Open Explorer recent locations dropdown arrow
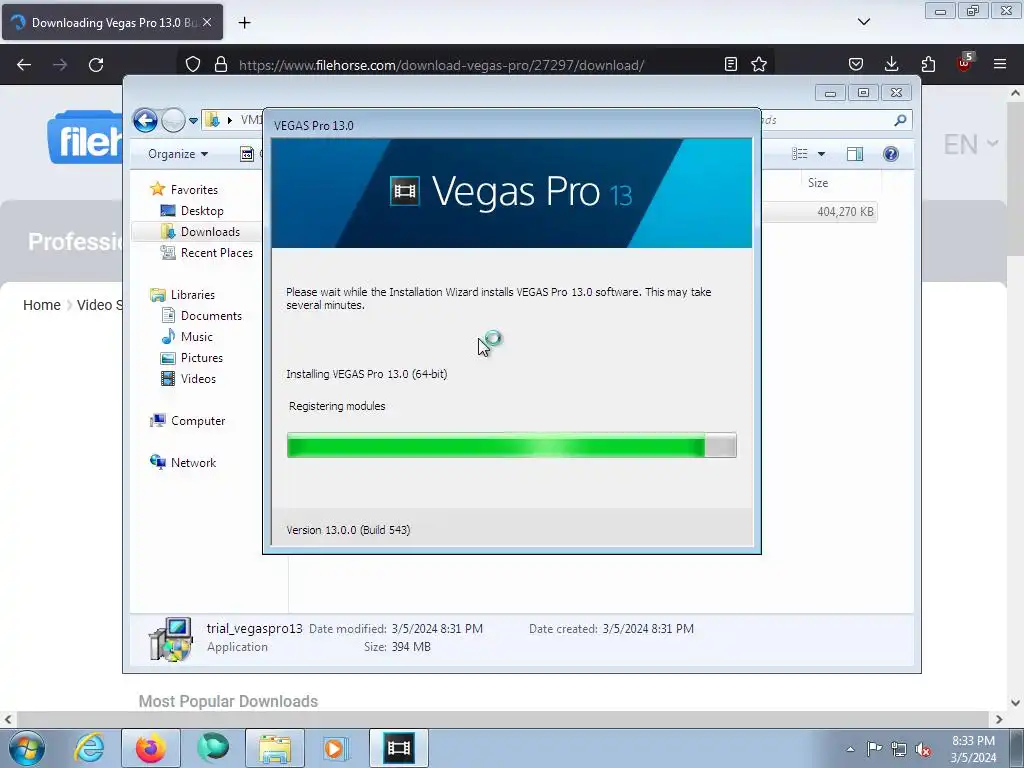Image resolution: width=1024 pixels, height=768 pixels. (193, 121)
